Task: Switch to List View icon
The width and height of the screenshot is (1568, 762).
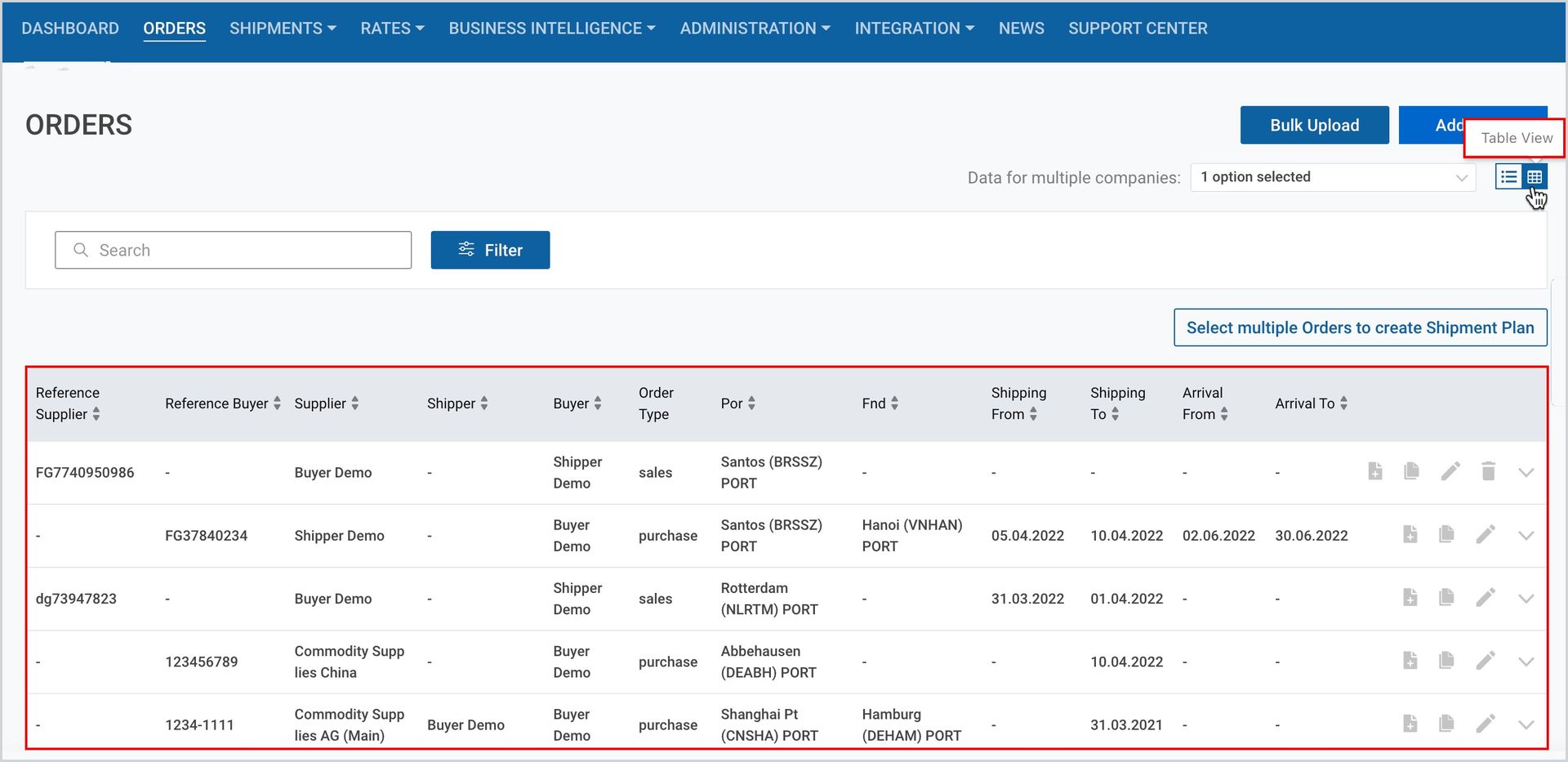Action: pyautogui.click(x=1508, y=176)
